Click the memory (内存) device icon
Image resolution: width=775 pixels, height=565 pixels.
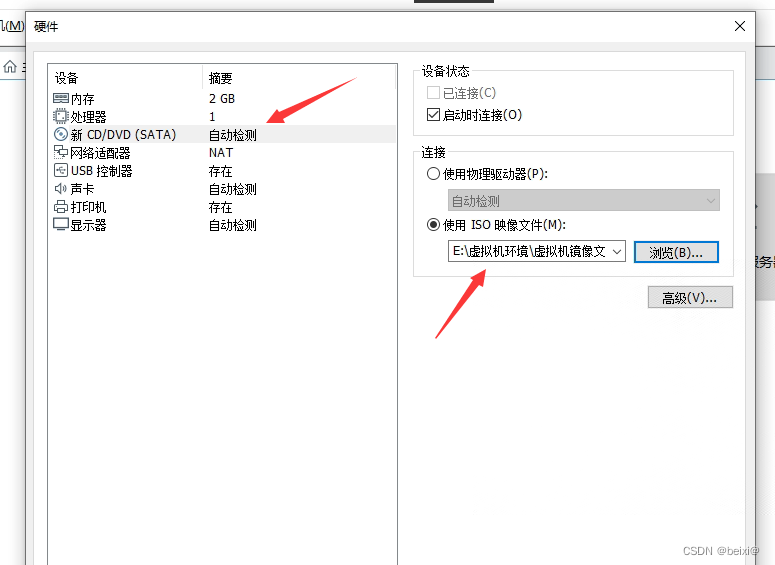[61, 98]
